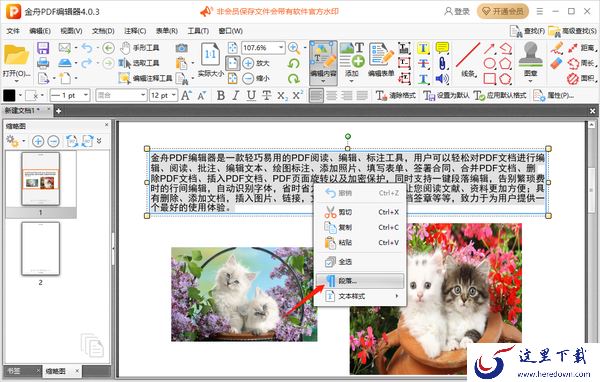Pick the red line drawing tool (线条)
Image resolution: width=600 pixels, height=382 pixels.
[x=468, y=59]
